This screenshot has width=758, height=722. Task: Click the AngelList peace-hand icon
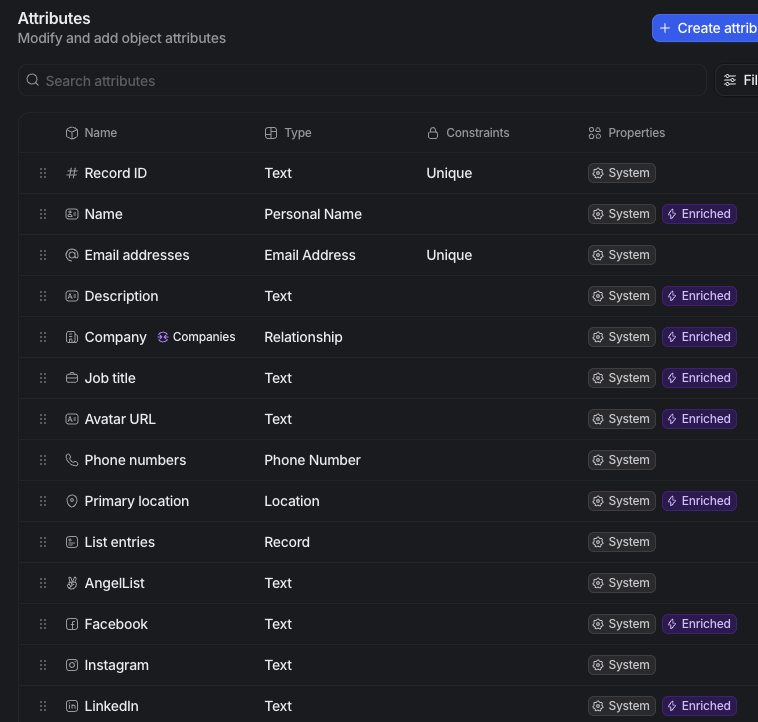(72, 583)
